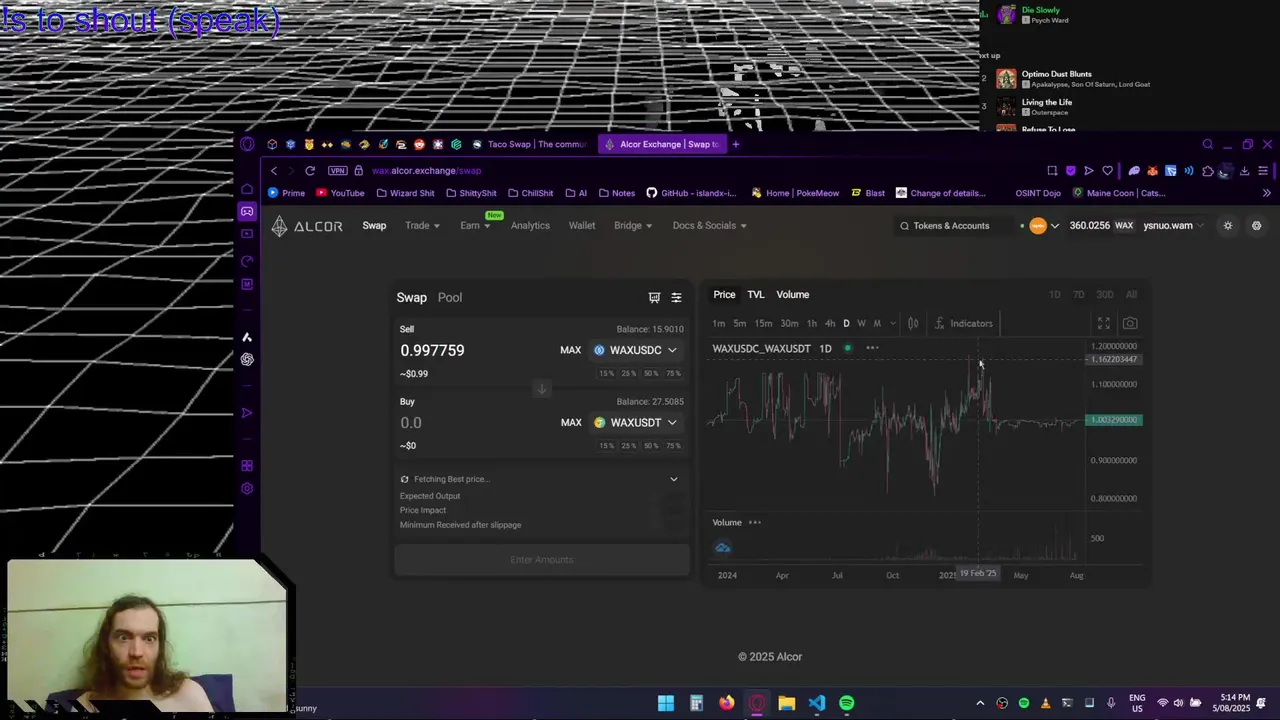Open a new browser tab

(736, 144)
